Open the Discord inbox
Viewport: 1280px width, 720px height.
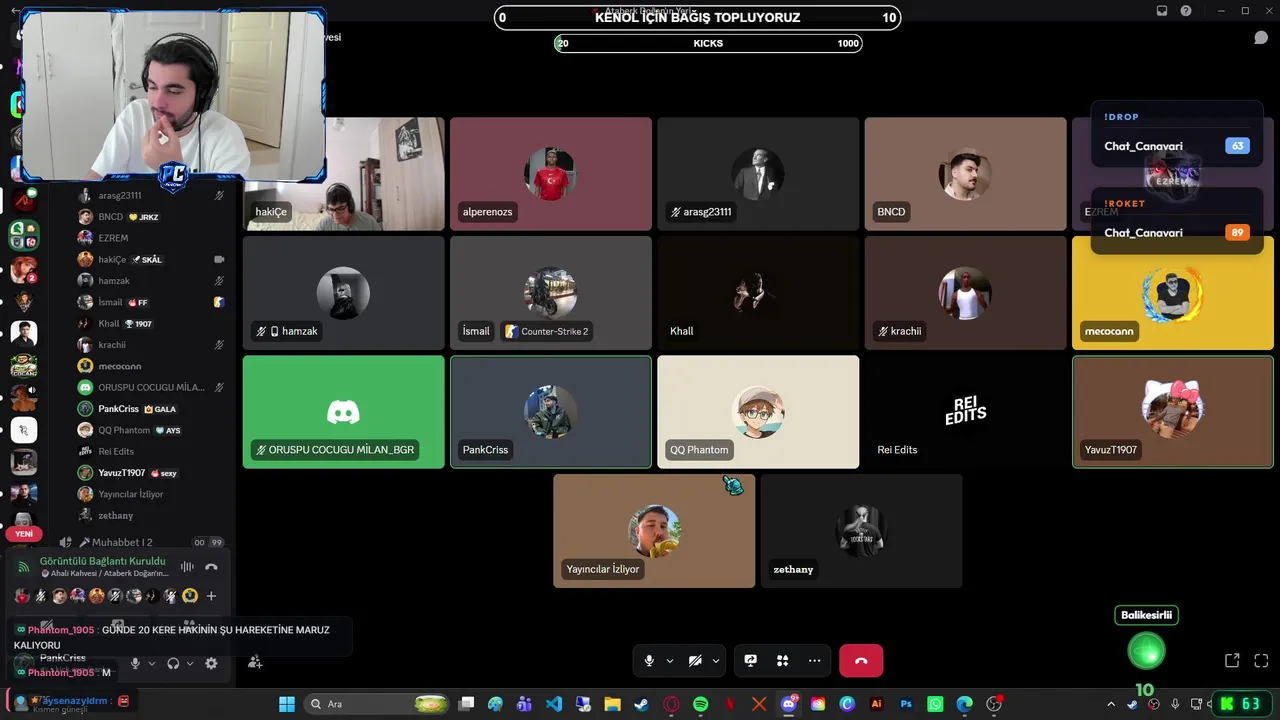[1162, 11]
